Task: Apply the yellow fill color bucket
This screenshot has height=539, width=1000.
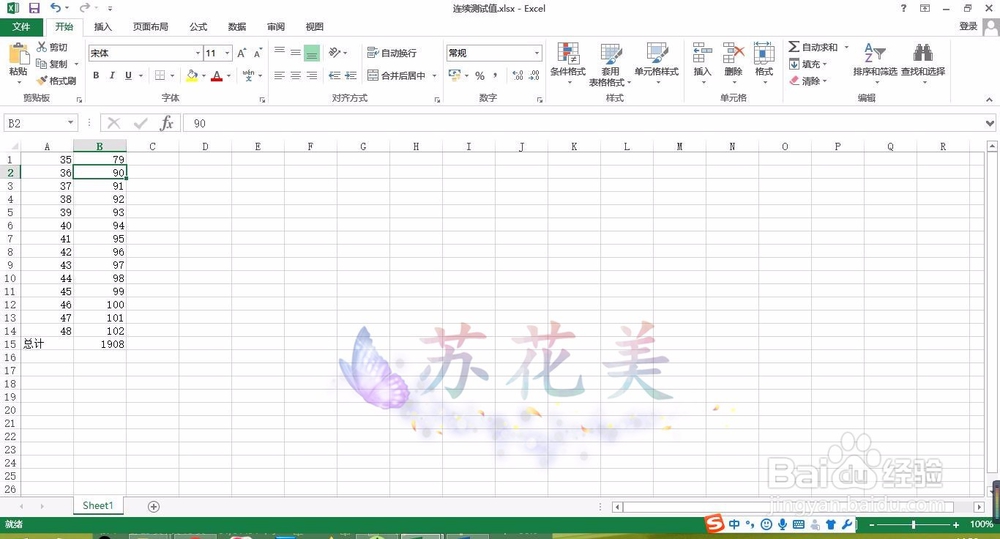Action: (x=192, y=75)
